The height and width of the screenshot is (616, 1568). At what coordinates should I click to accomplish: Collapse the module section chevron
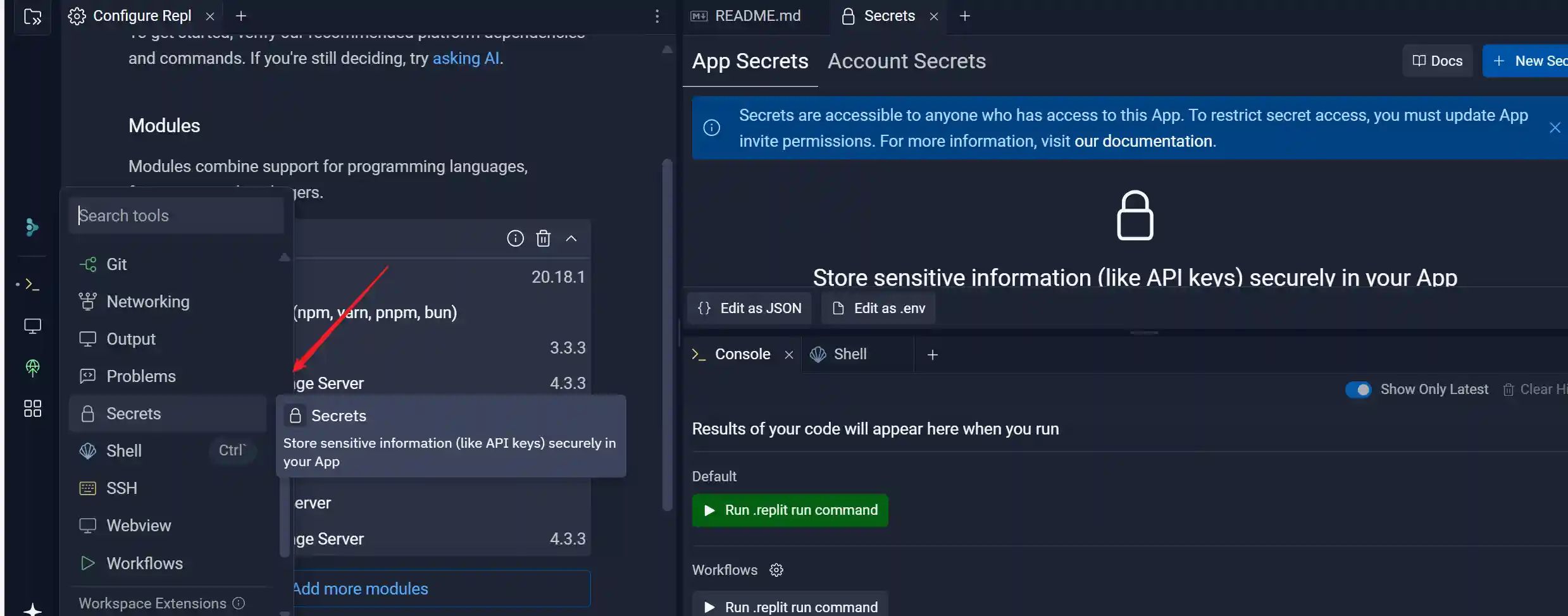coord(571,238)
